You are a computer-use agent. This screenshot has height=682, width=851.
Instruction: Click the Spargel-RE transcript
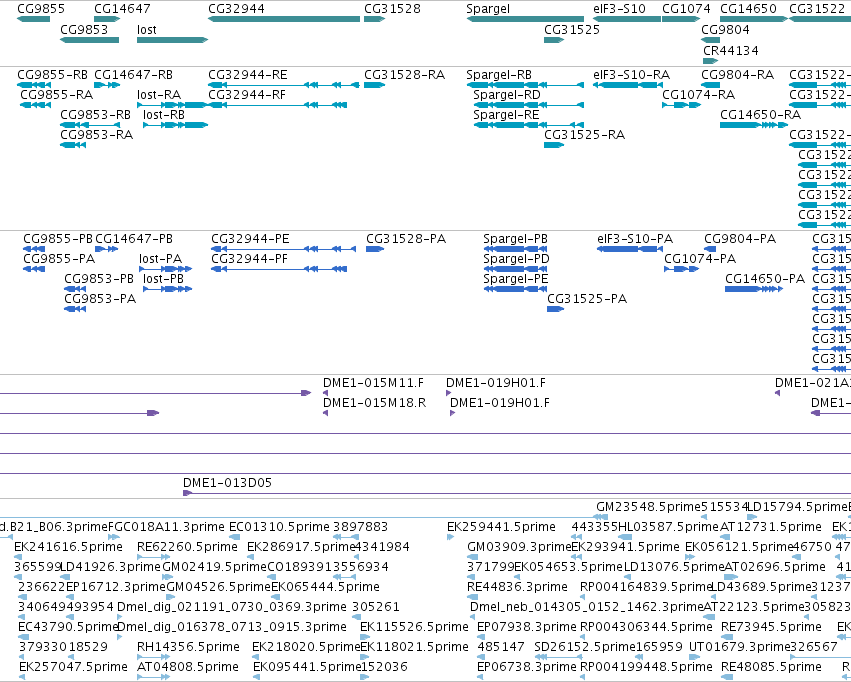(x=529, y=125)
